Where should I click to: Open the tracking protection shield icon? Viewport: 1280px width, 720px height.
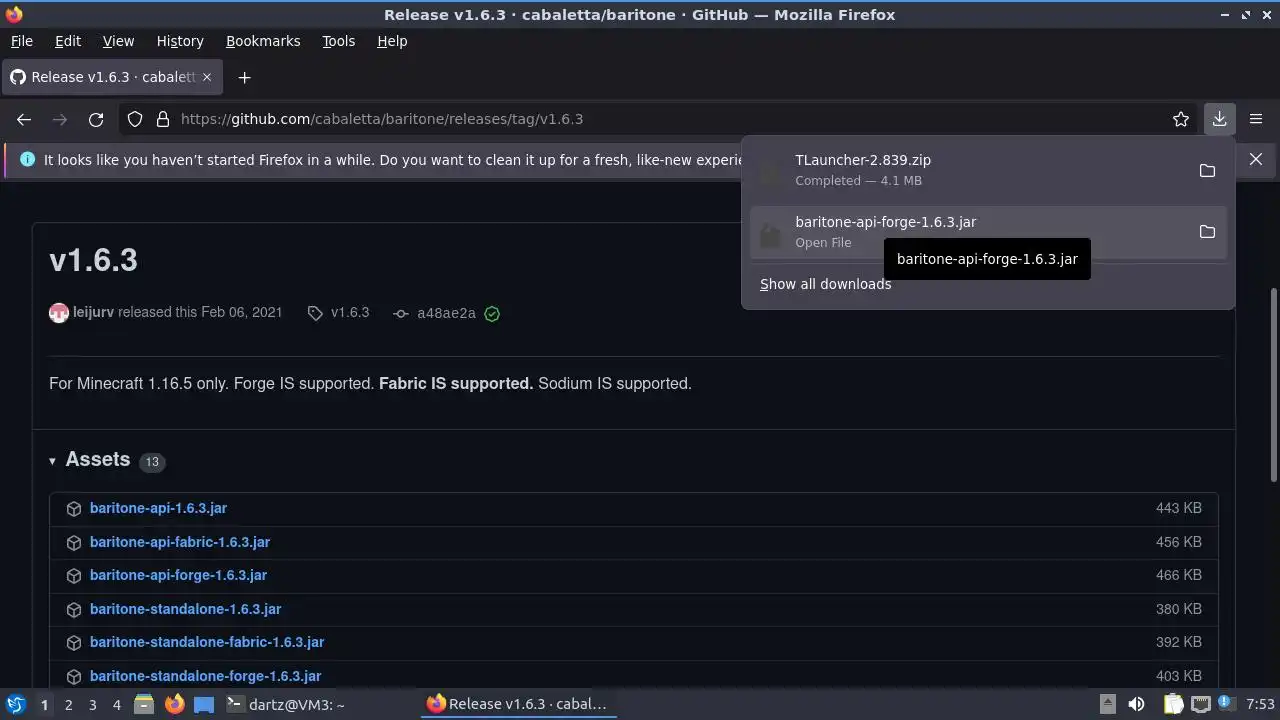click(x=135, y=119)
